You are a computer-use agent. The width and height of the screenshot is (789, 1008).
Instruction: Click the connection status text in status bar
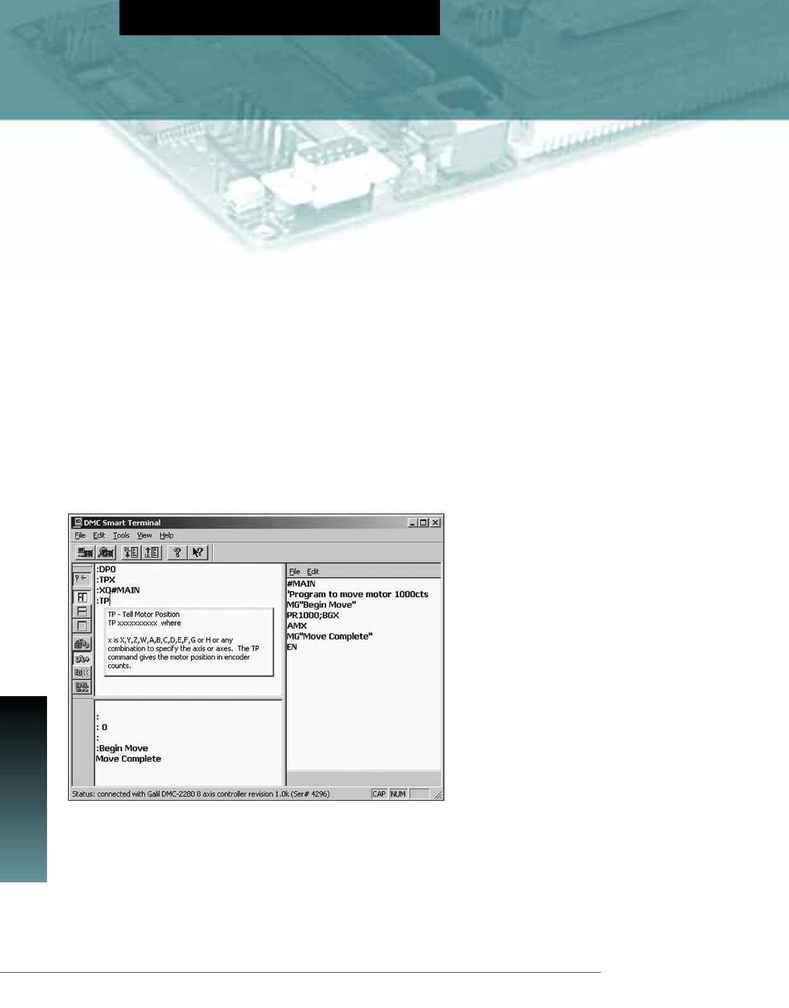pos(201,794)
